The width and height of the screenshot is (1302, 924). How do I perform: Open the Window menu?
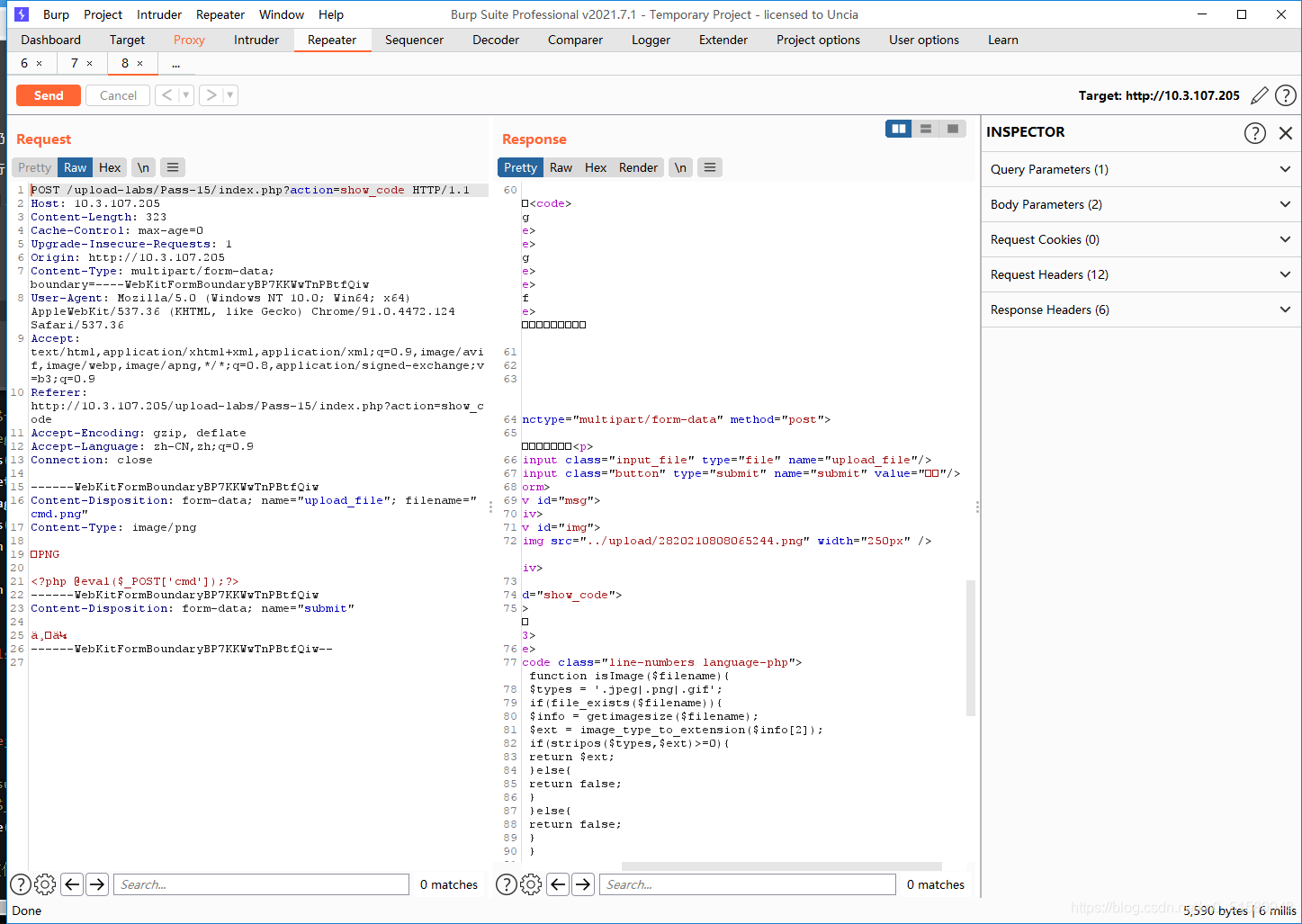(x=282, y=14)
